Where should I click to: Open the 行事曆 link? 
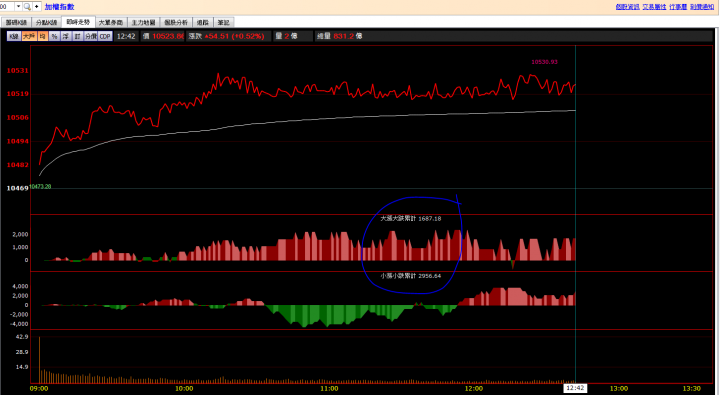[678, 7]
